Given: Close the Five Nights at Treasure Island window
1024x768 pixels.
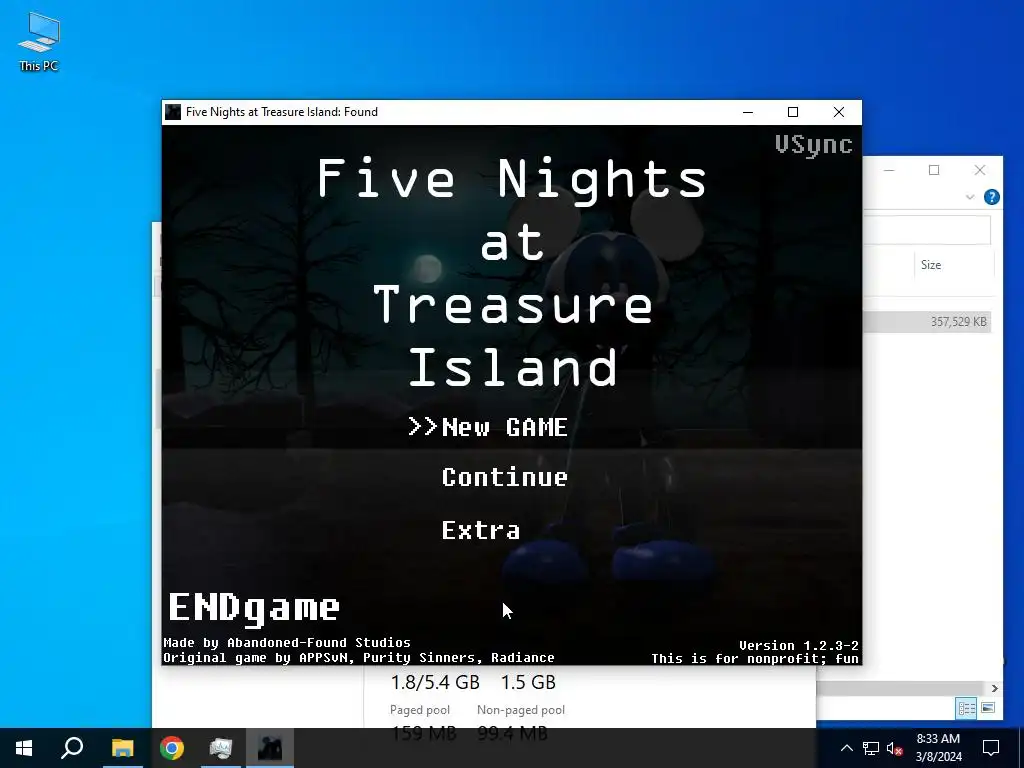Looking at the screenshot, I should [839, 112].
